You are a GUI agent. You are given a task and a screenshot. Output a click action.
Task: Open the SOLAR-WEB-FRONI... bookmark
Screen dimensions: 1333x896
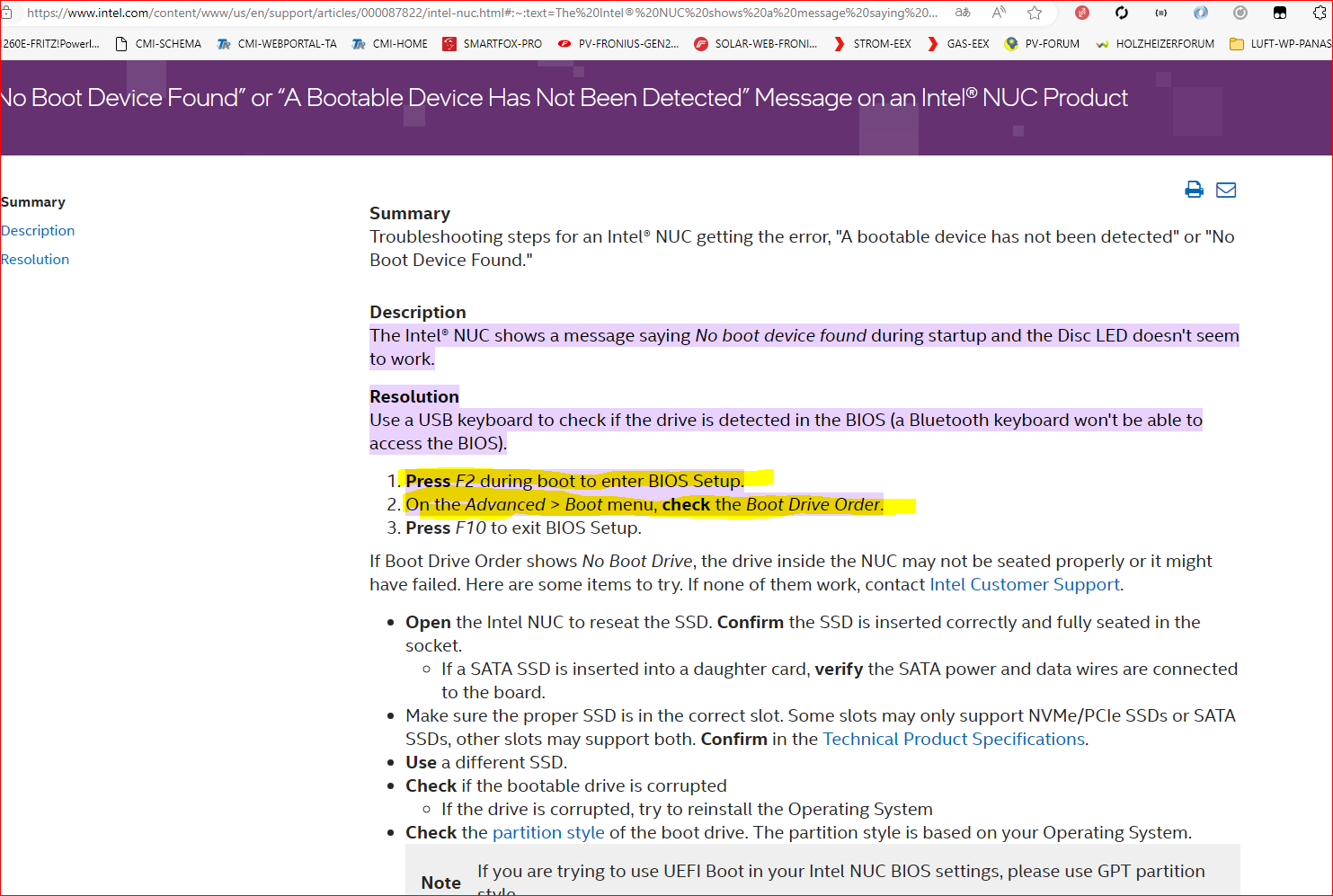coord(756,43)
